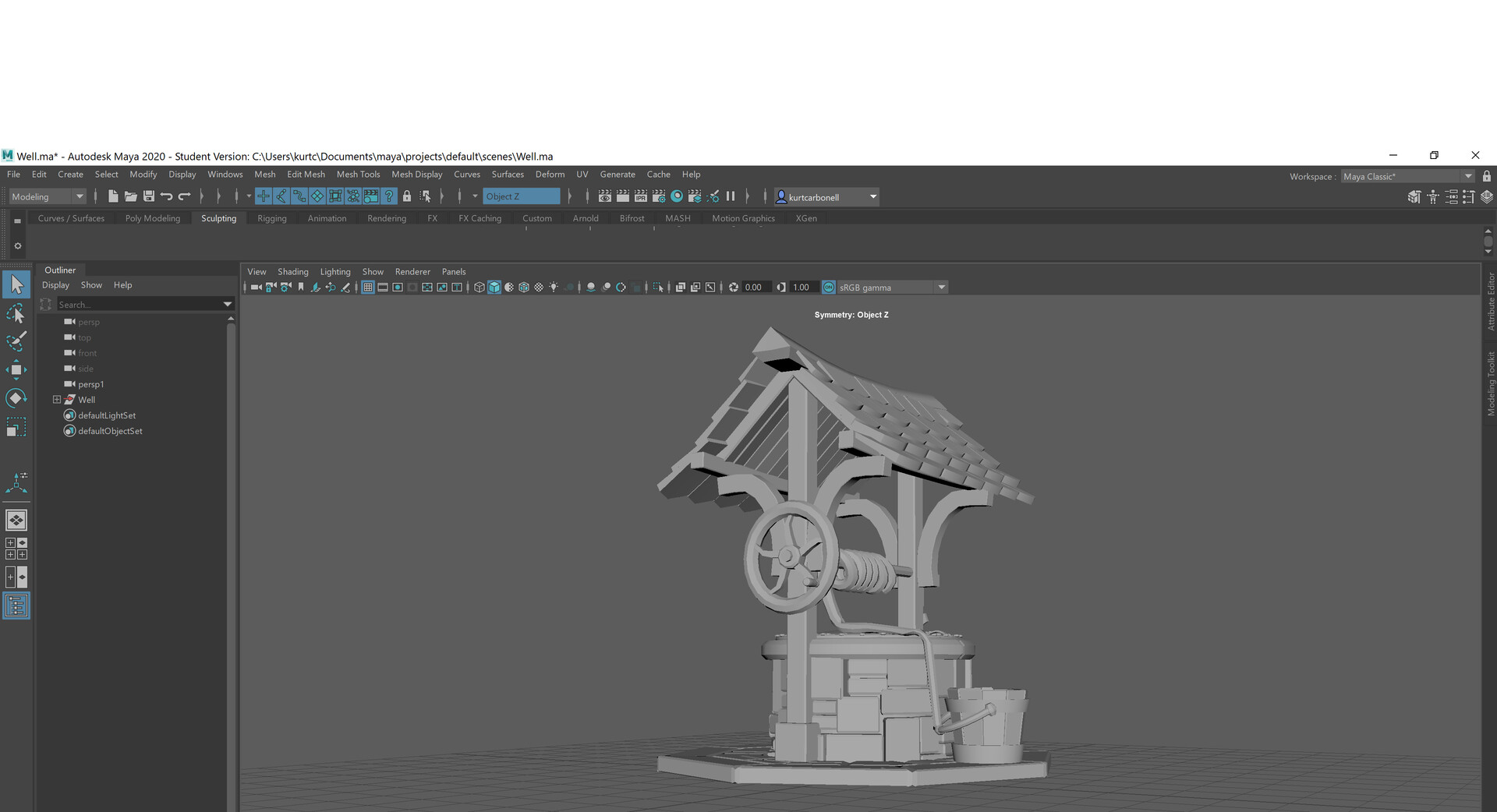Open the Paint Selection tool
Viewport: 1497px width, 812px height.
[16, 341]
